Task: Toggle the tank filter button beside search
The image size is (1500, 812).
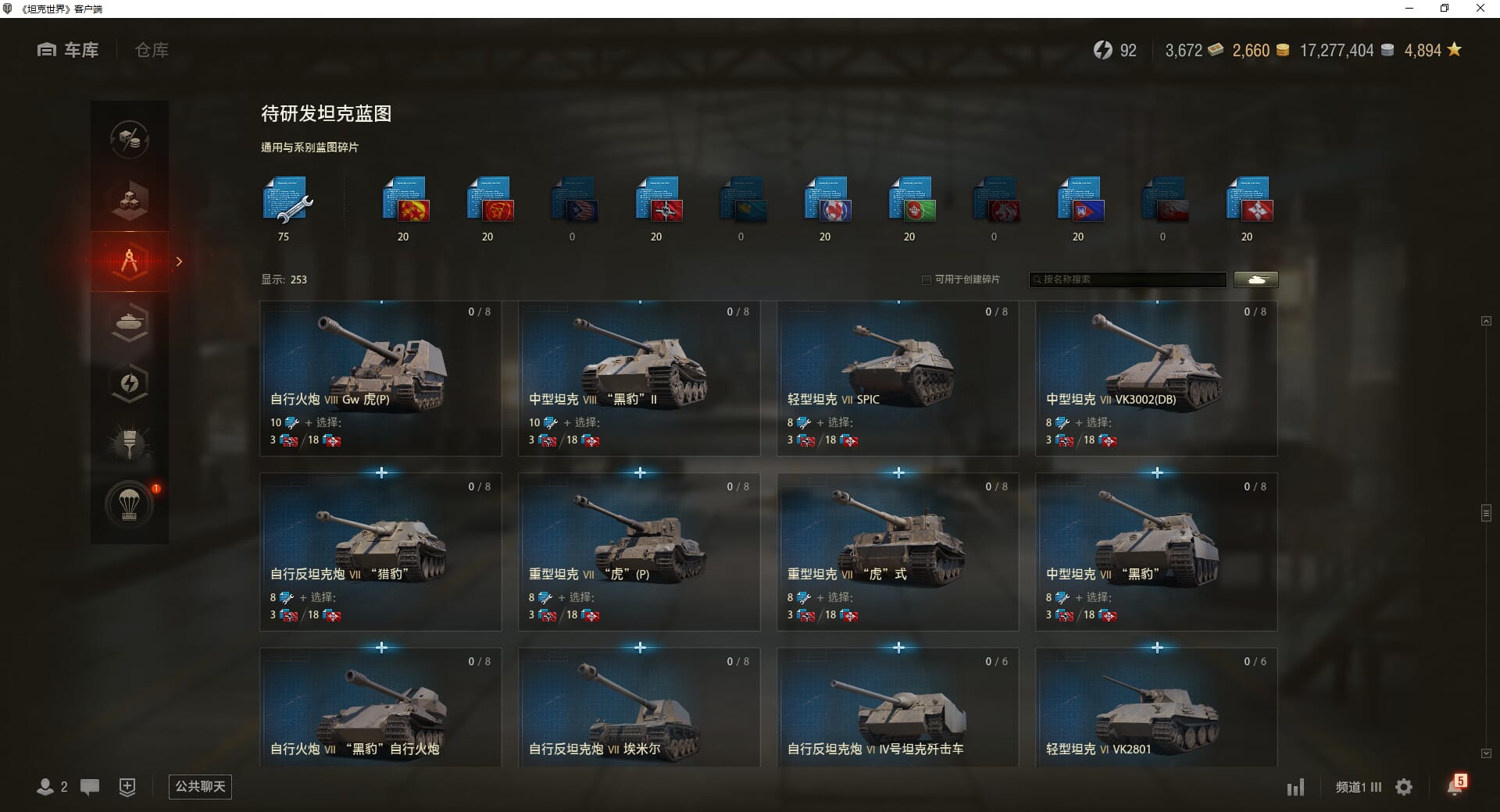Action: (1256, 280)
